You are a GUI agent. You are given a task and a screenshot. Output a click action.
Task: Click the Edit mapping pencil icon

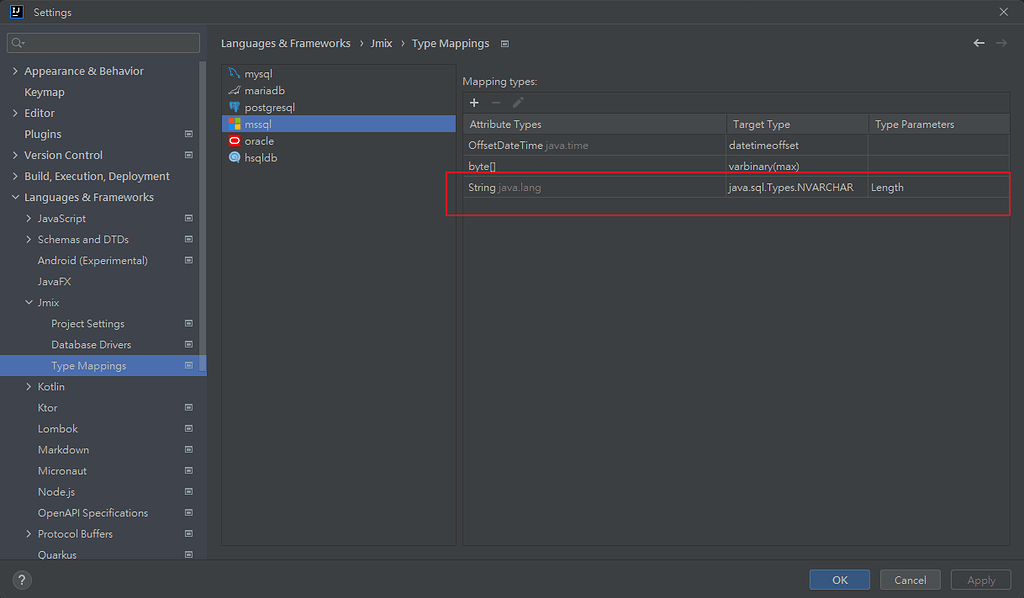click(x=517, y=102)
